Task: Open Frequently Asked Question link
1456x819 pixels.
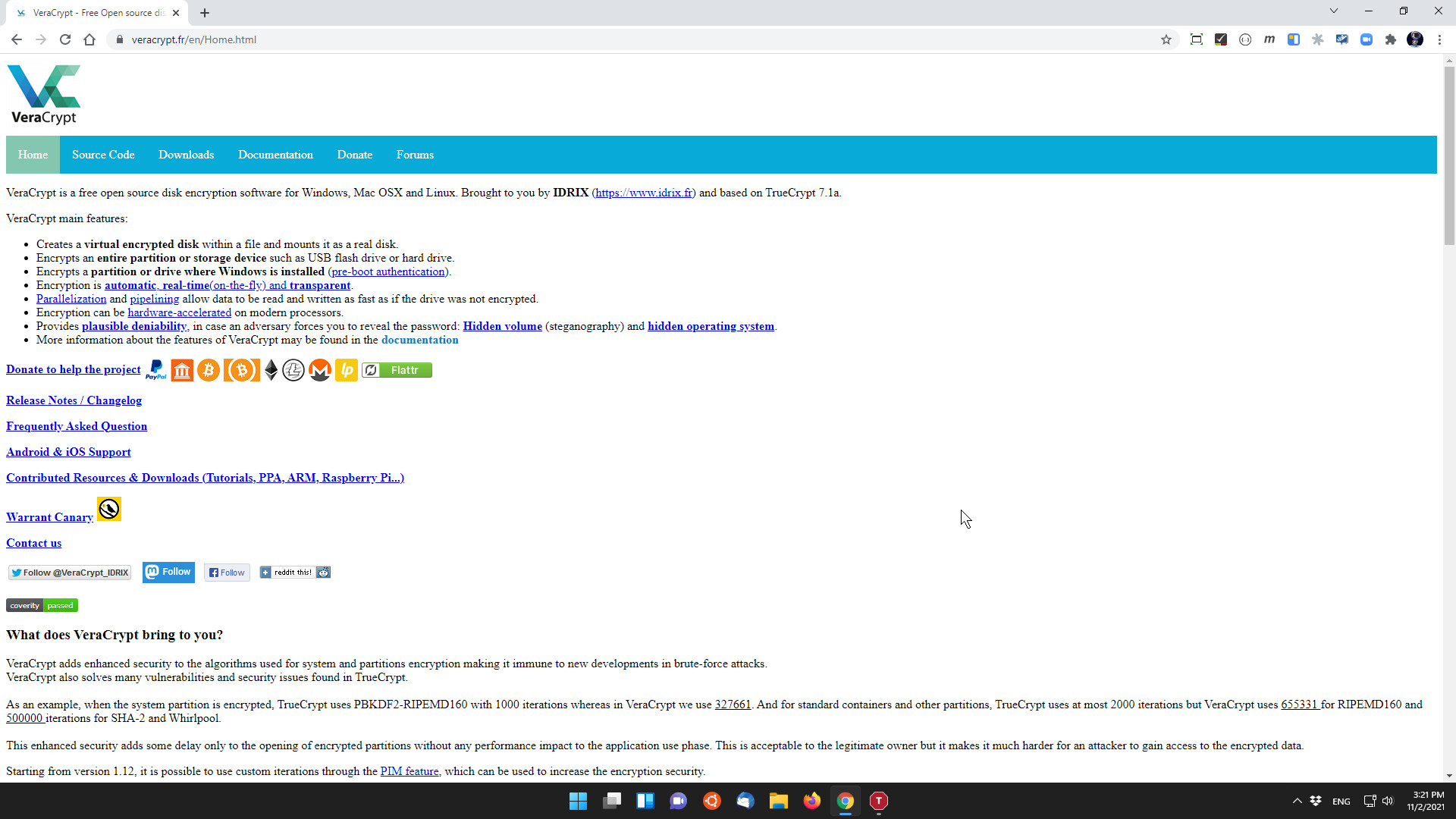Action: pos(77,426)
